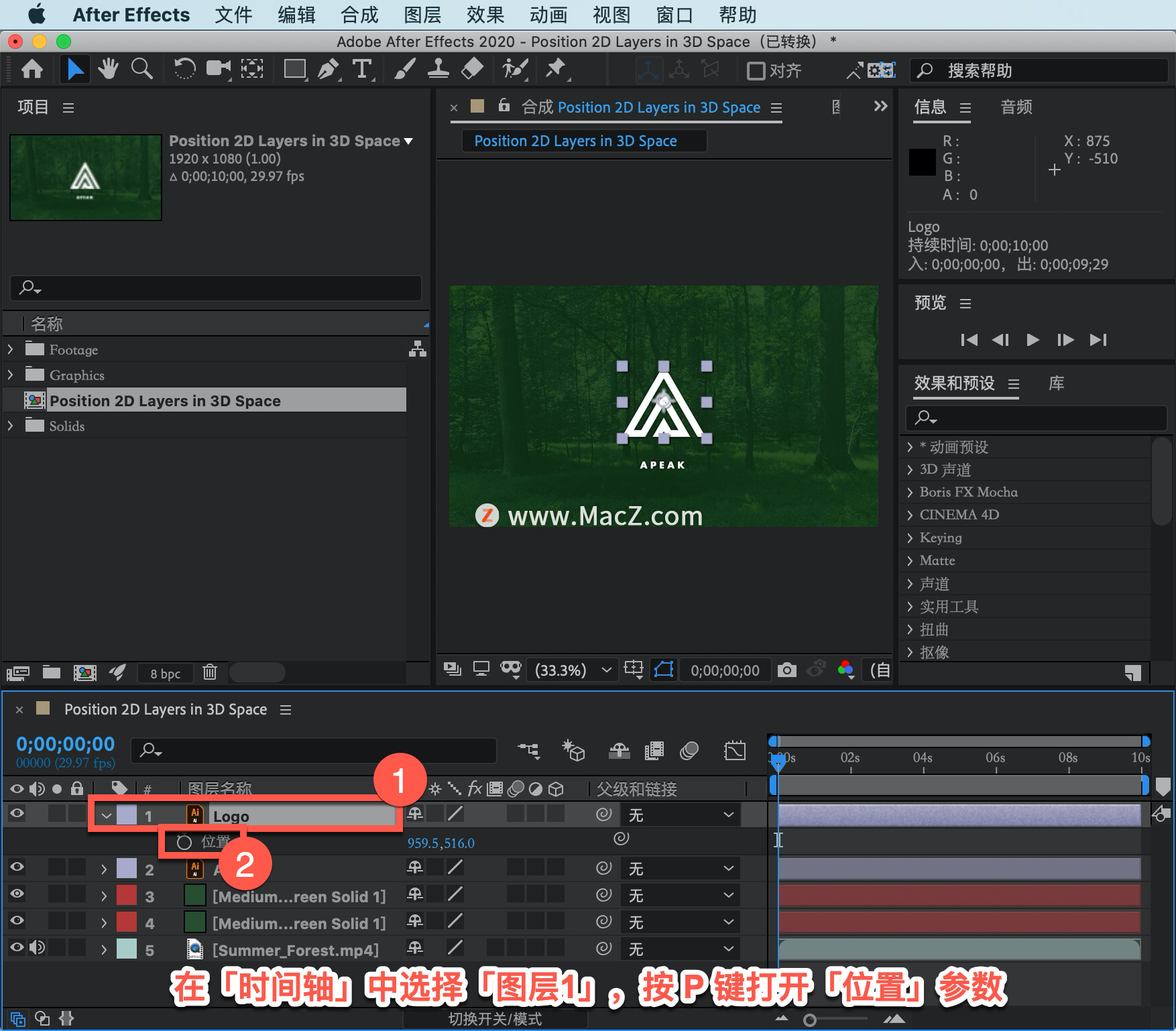Select the Eraser tool
The width and height of the screenshot is (1176, 1031).
pos(472,69)
